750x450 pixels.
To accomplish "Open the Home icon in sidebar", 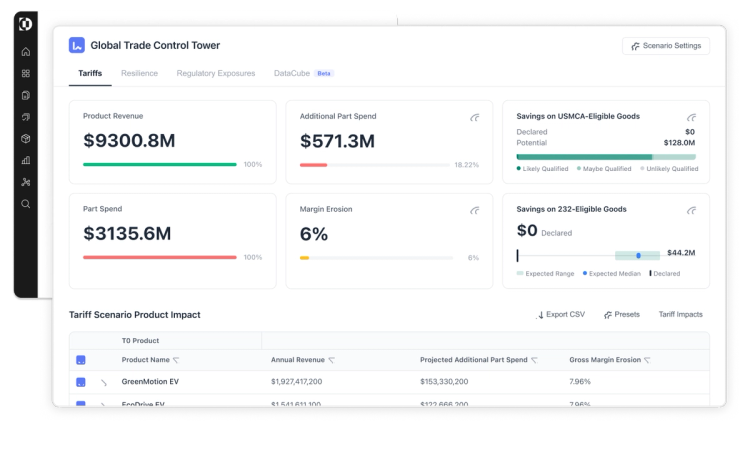I will pyautogui.click(x=26, y=52).
